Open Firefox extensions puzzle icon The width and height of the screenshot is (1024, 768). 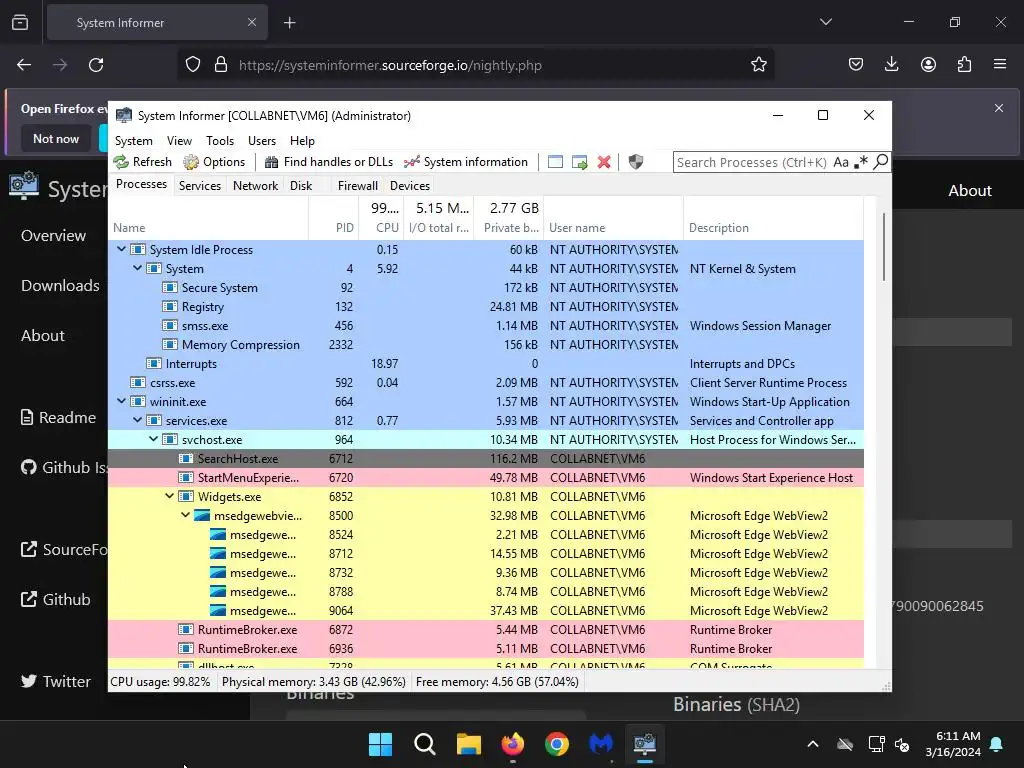(x=964, y=64)
